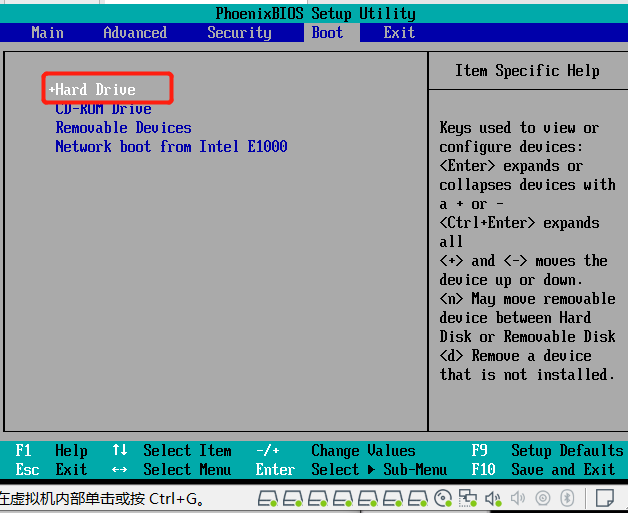Open the message log note icon
Image resolution: width=628 pixels, height=513 pixels.
(604, 498)
